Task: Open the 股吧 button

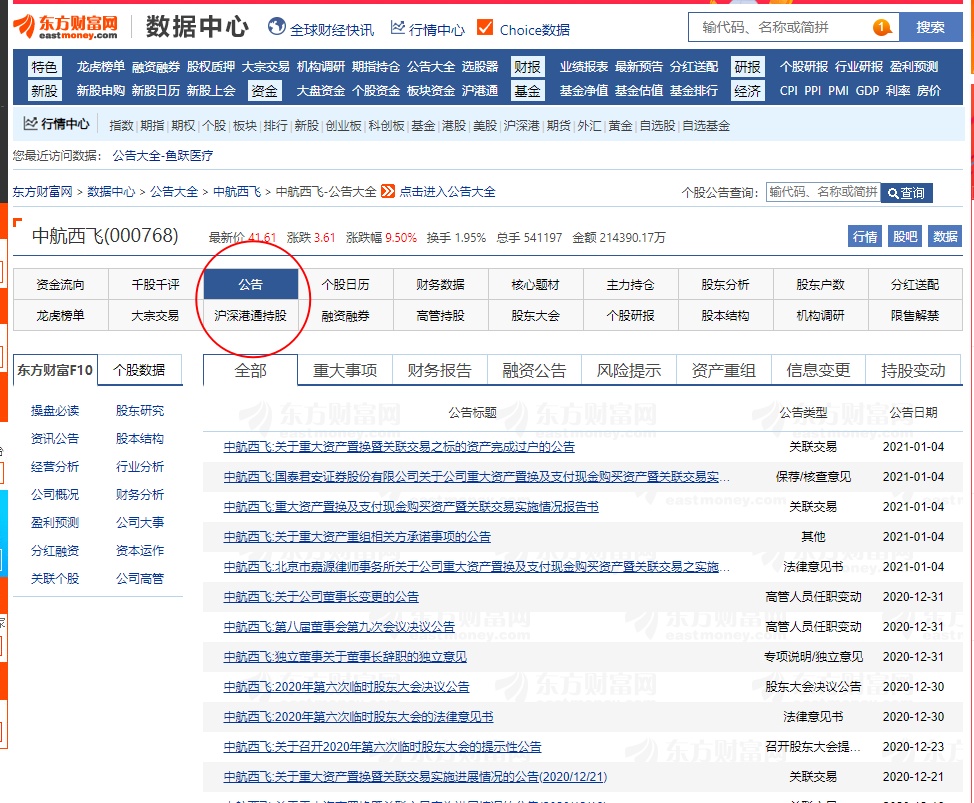Action: pyautogui.click(x=904, y=237)
